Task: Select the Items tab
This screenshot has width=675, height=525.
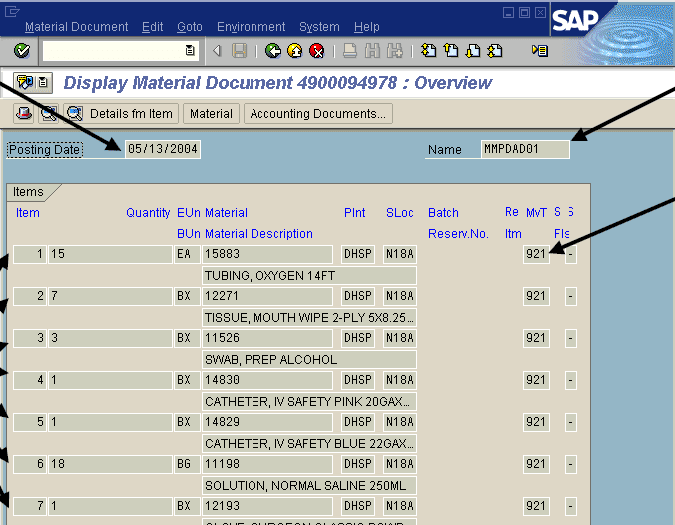Action: [x=28, y=192]
